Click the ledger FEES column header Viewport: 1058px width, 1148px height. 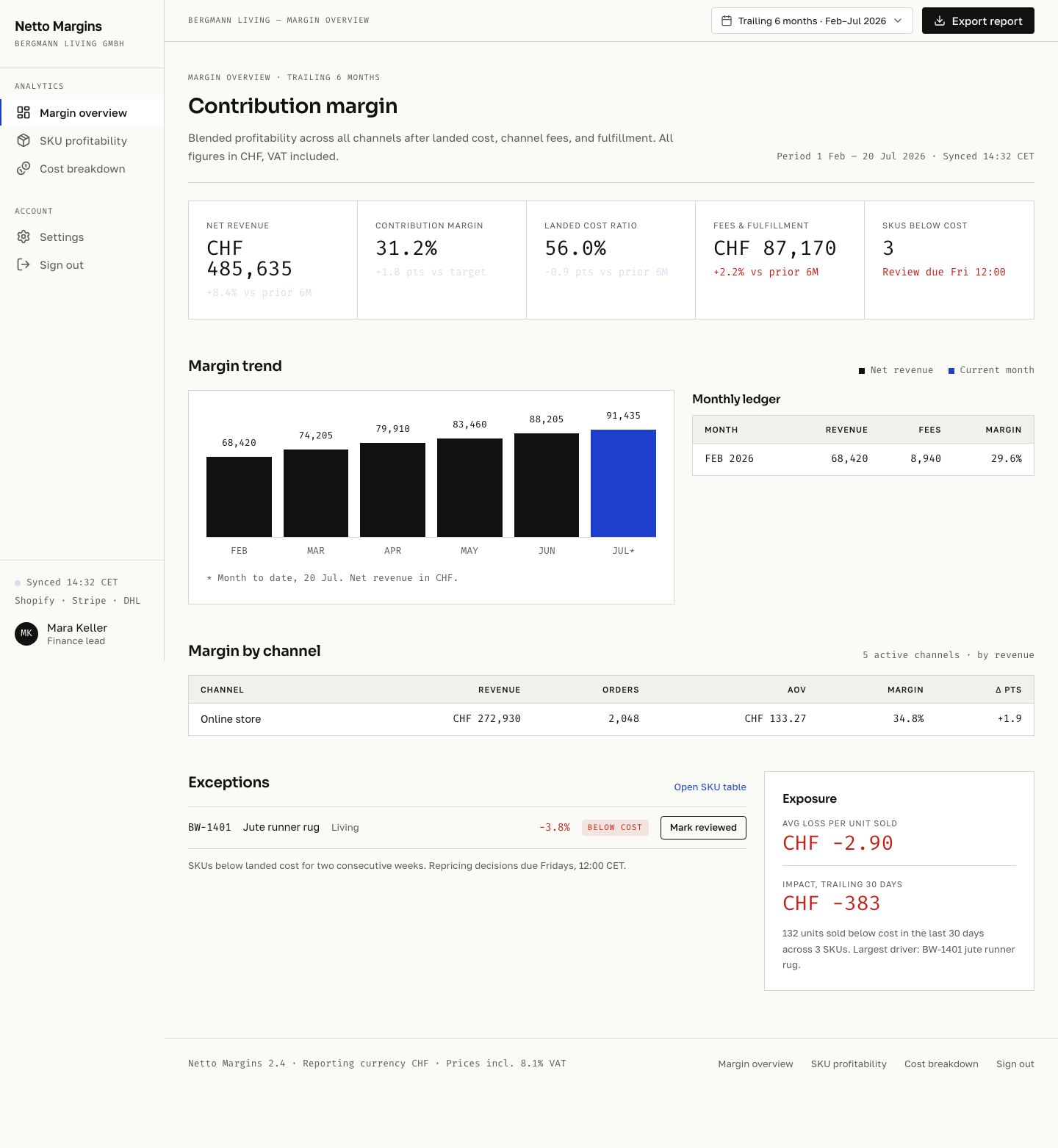(x=929, y=430)
